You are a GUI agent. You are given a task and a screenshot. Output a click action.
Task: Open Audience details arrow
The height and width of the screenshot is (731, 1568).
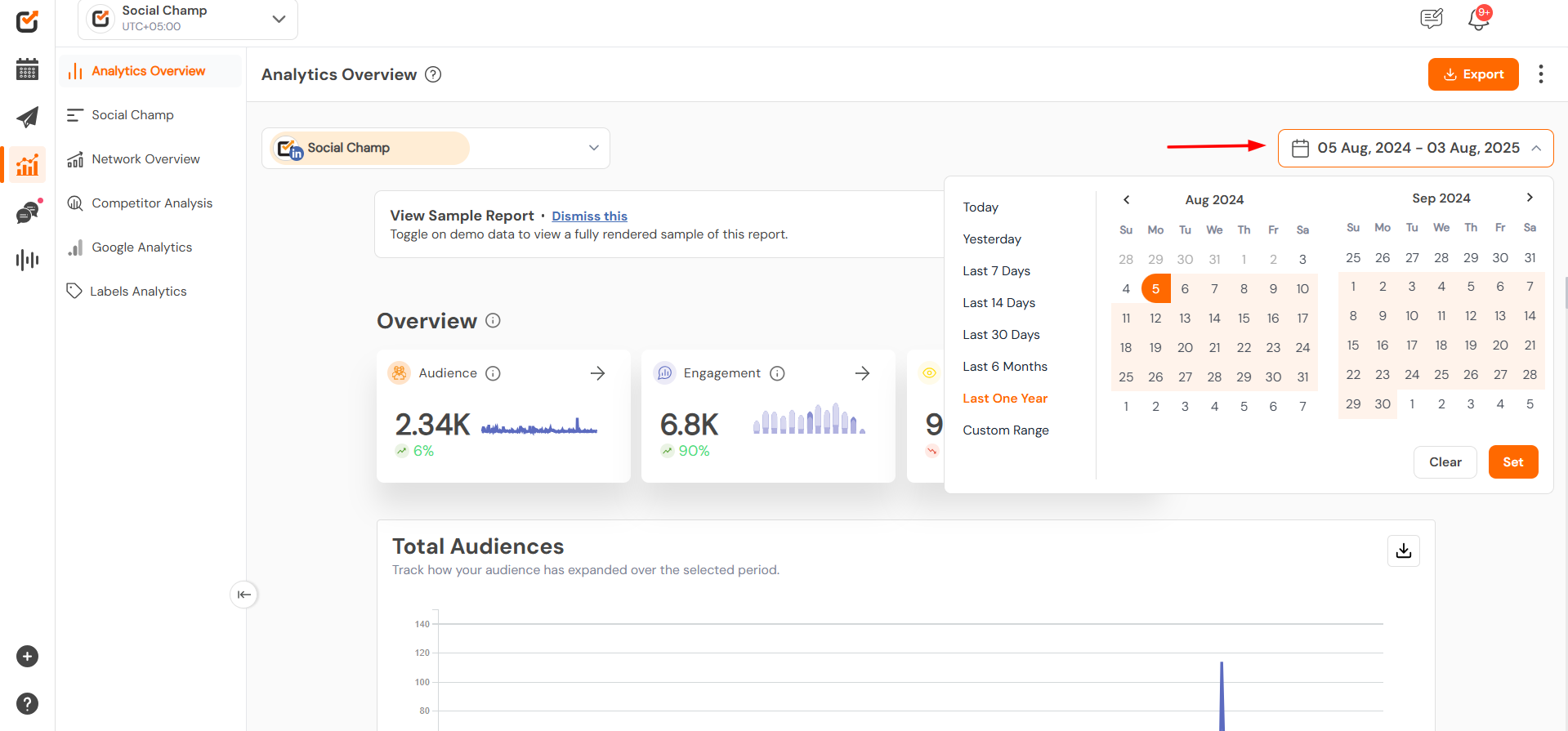tap(597, 373)
